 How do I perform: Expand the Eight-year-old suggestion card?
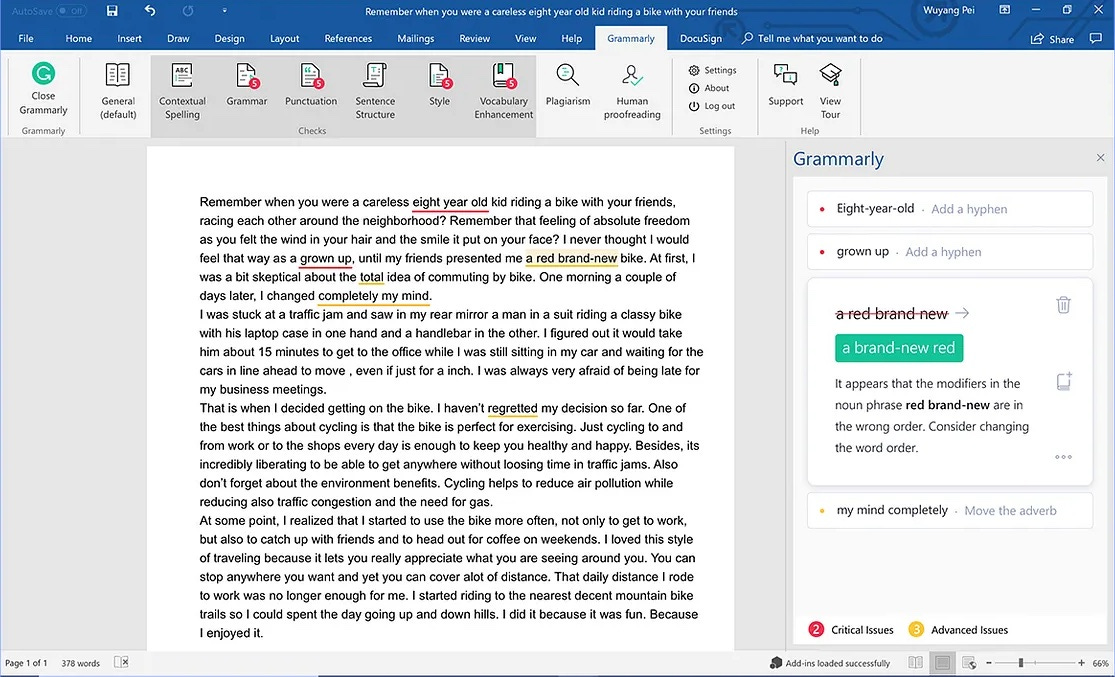point(949,209)
